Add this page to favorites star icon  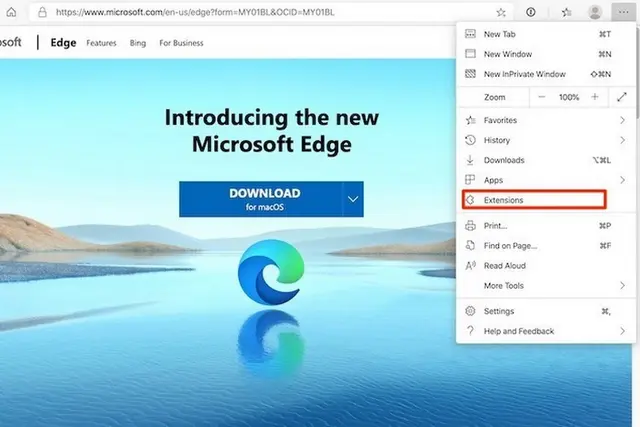501,13
